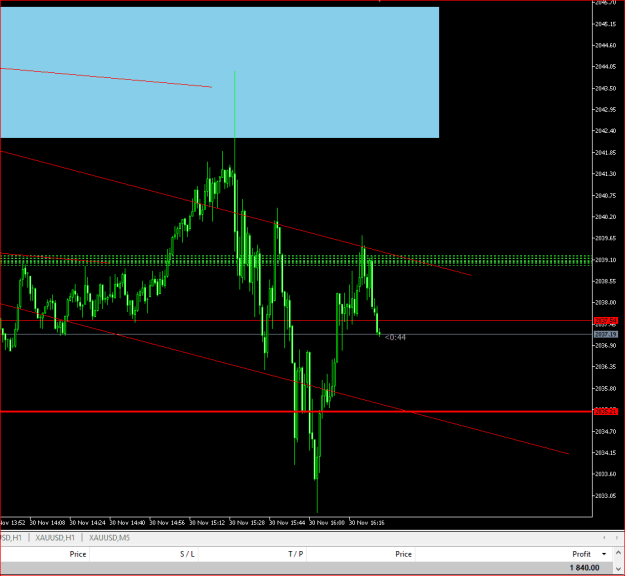This screenshot has width=625, height=576.
Task: Click the 30 Nov 15:44 time label
Action: pyautogui.click(x=287, y=523)
